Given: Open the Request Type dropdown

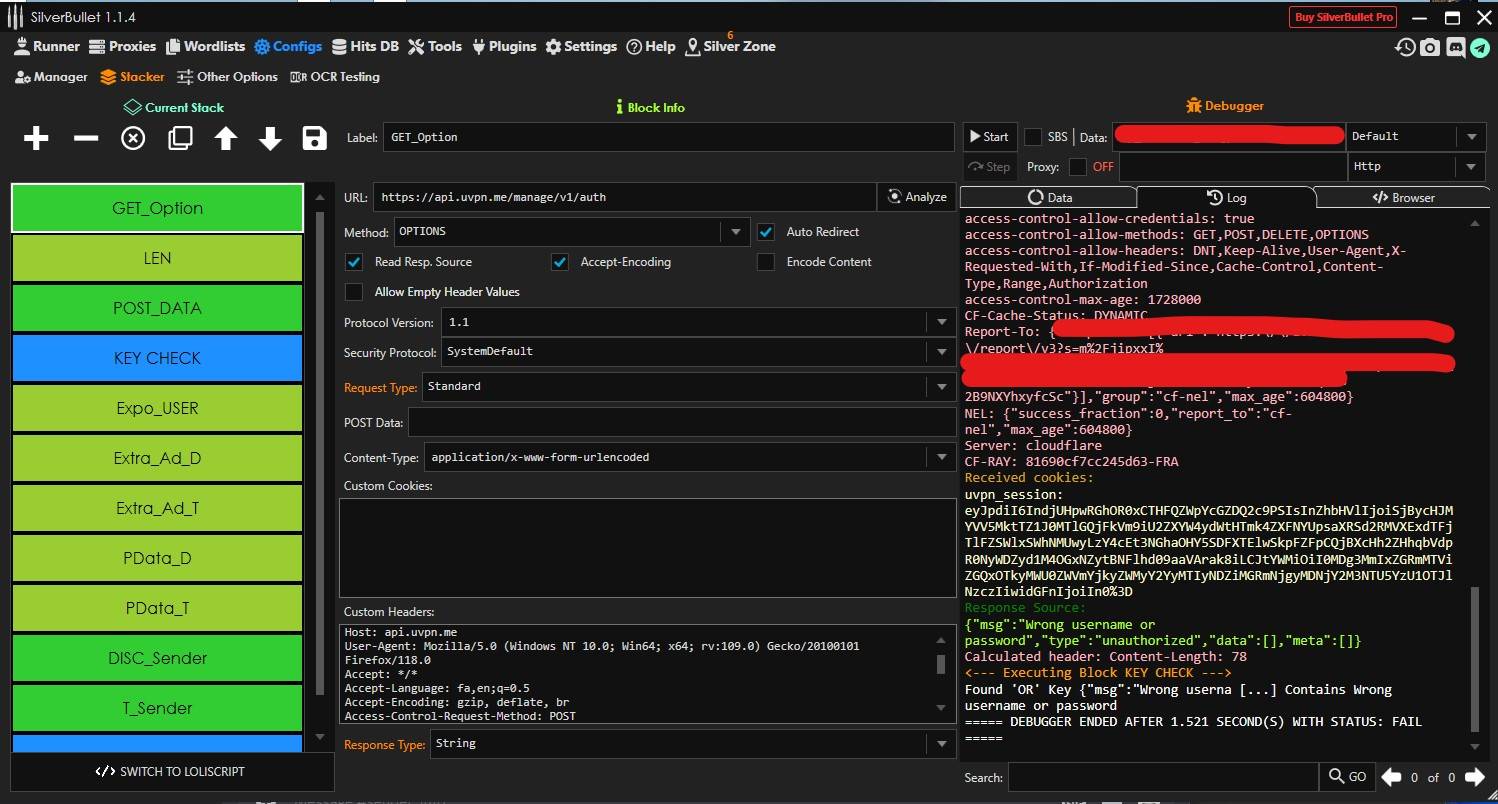Looking at the screenshot, I should (x=688, y=386).
